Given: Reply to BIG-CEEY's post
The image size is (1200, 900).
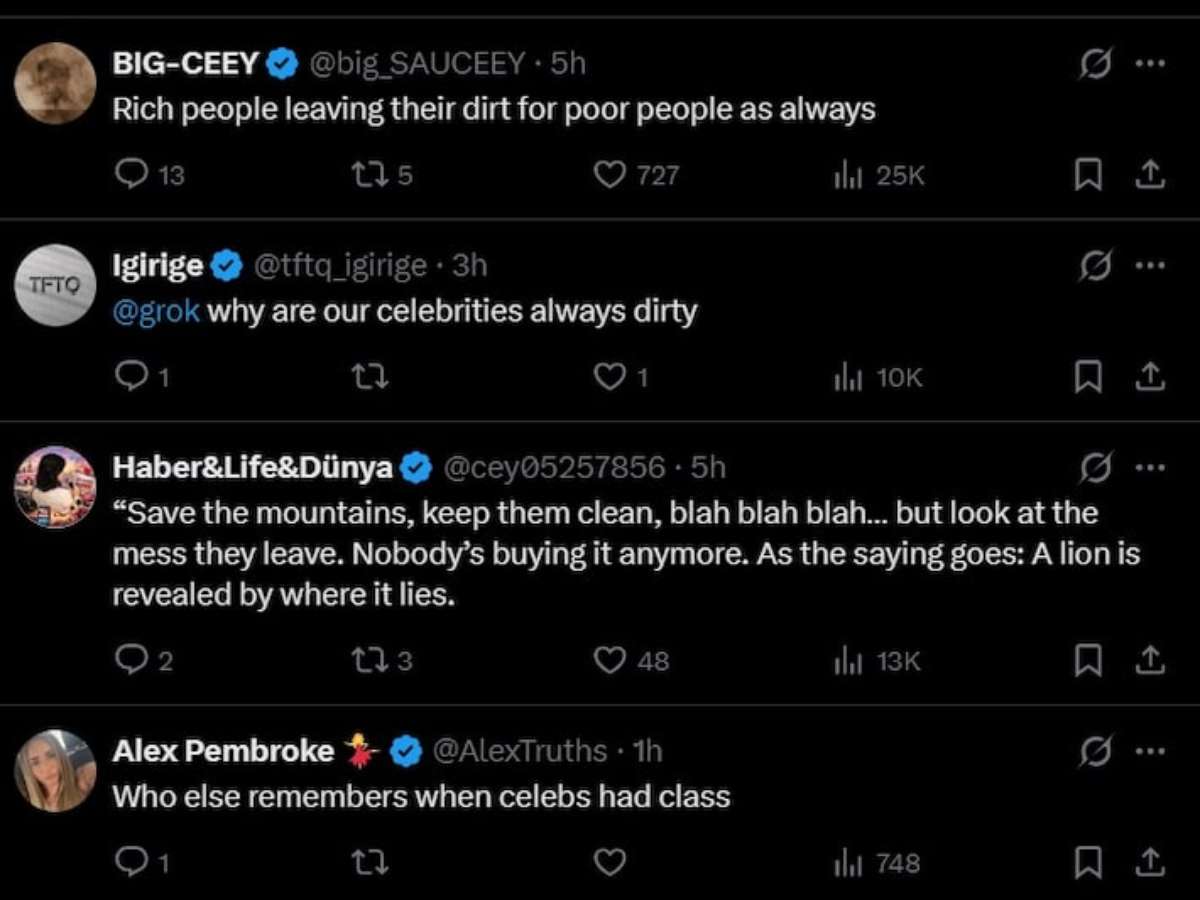Looking at the screenshot, I should click(x=132, y=176).
